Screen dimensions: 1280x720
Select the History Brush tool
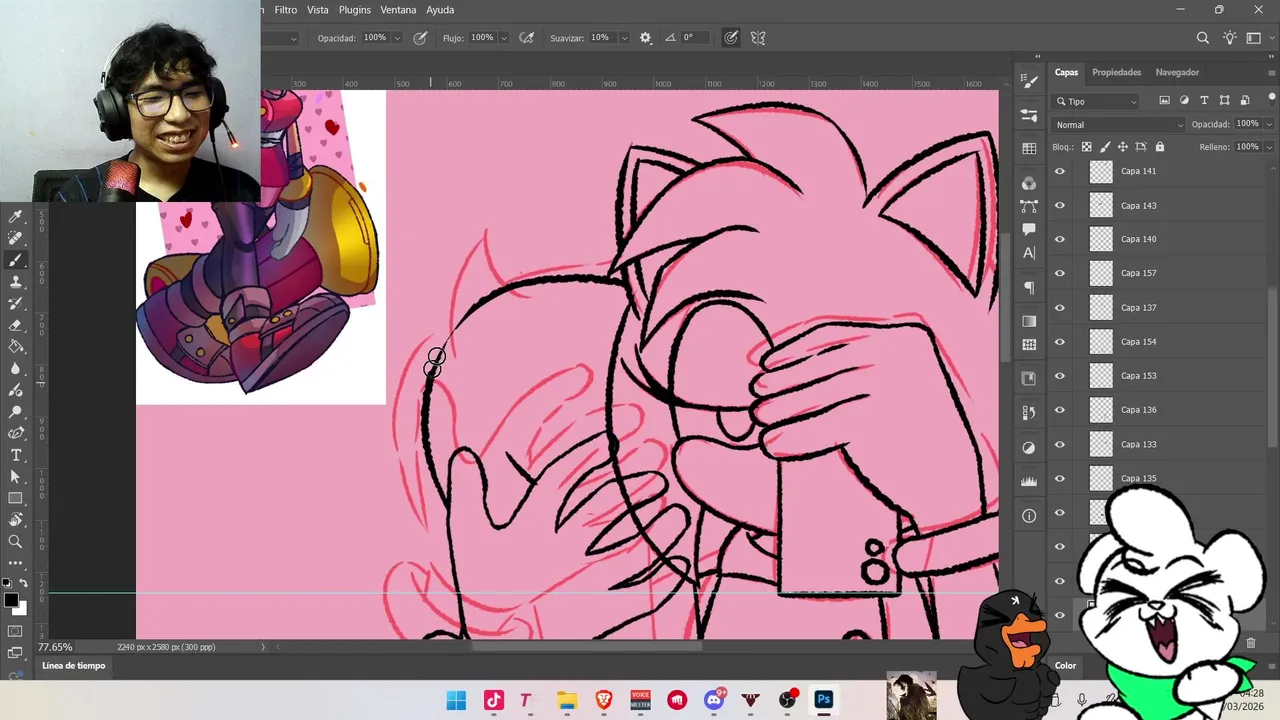pos(15,304)
